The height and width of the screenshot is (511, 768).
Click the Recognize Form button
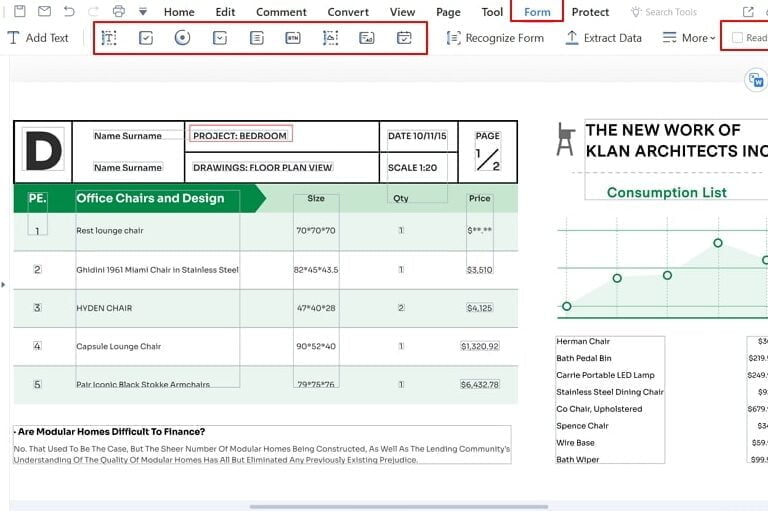(x=495, y=38)
